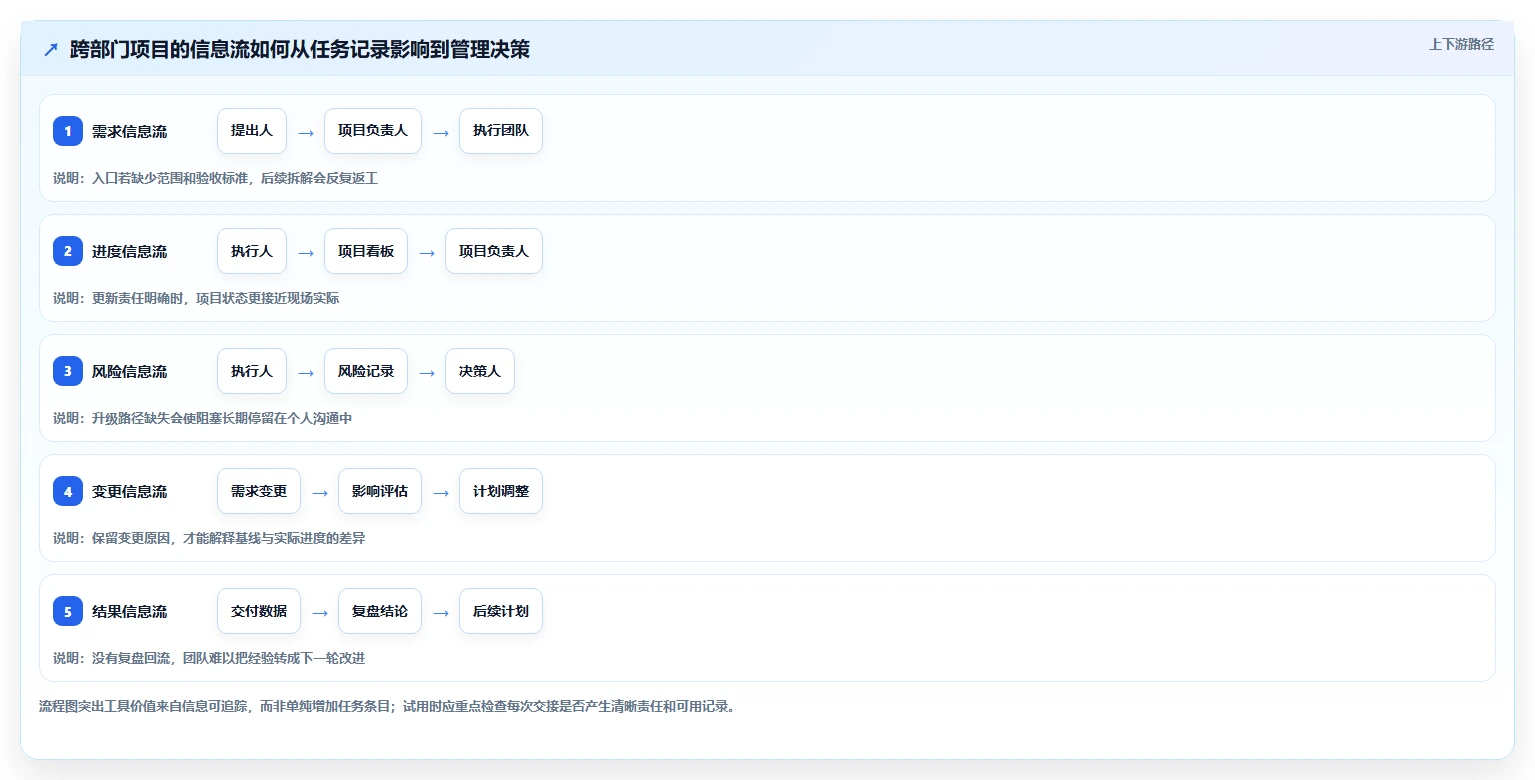Click the note 没有复盘回流，团队难以把经验转成下一轮改进
This screenshot has width=1535, height=780.
pyautogui.click(x=229, y=658)
